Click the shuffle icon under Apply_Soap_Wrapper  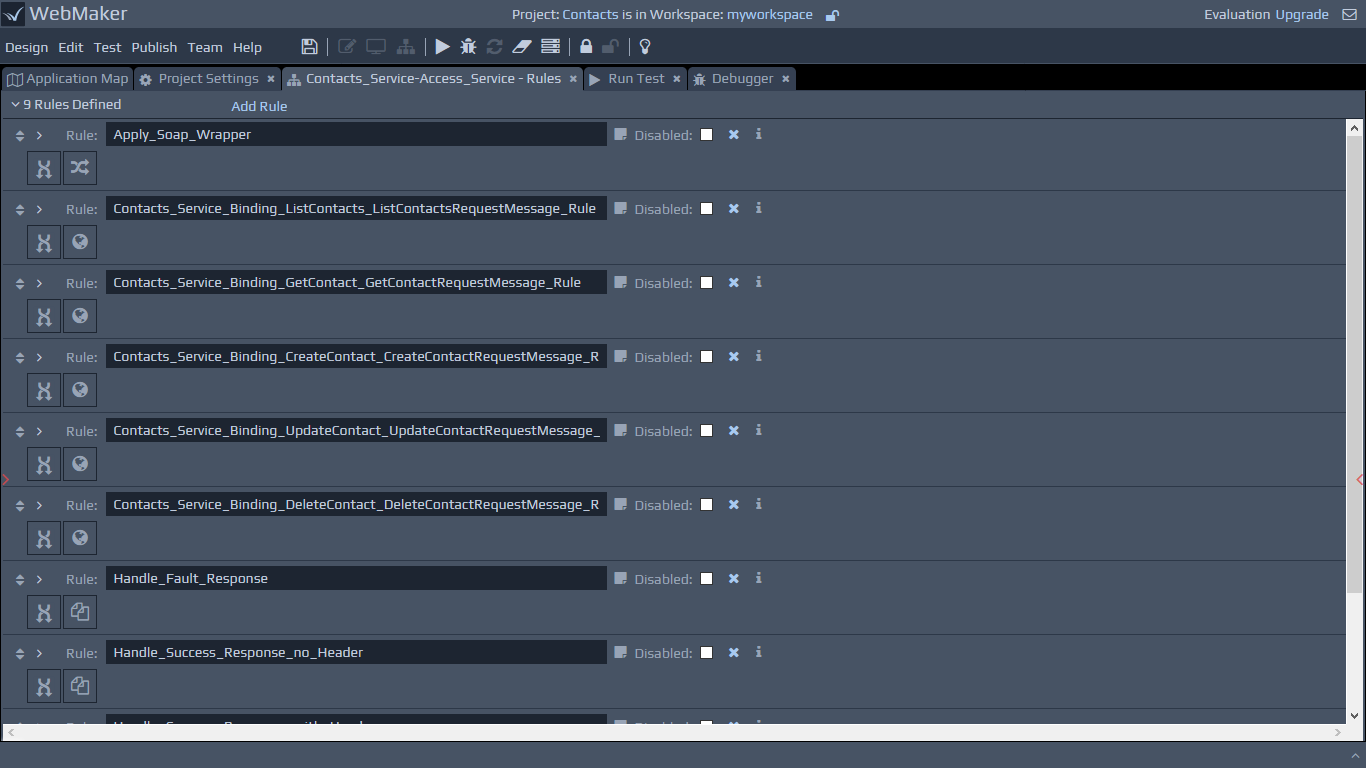tap(80, 168)
